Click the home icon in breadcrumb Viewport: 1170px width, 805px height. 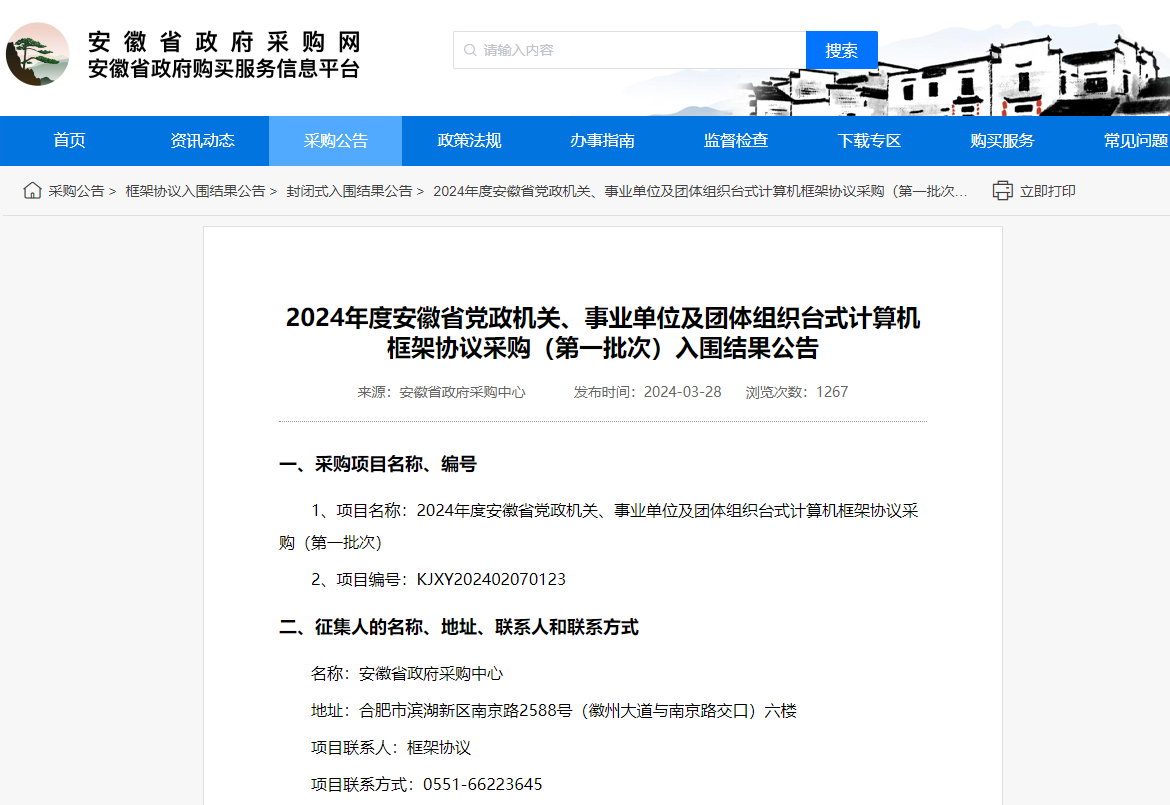coord(32,190)
